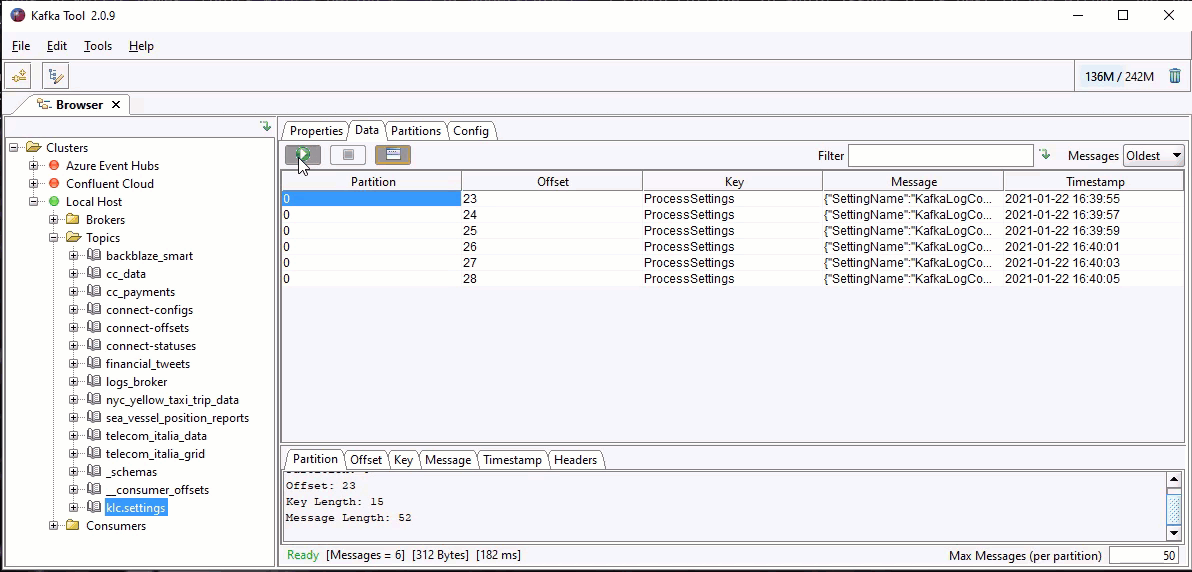Select the nyc_yellow_taxi_trip_data topic

172,400
